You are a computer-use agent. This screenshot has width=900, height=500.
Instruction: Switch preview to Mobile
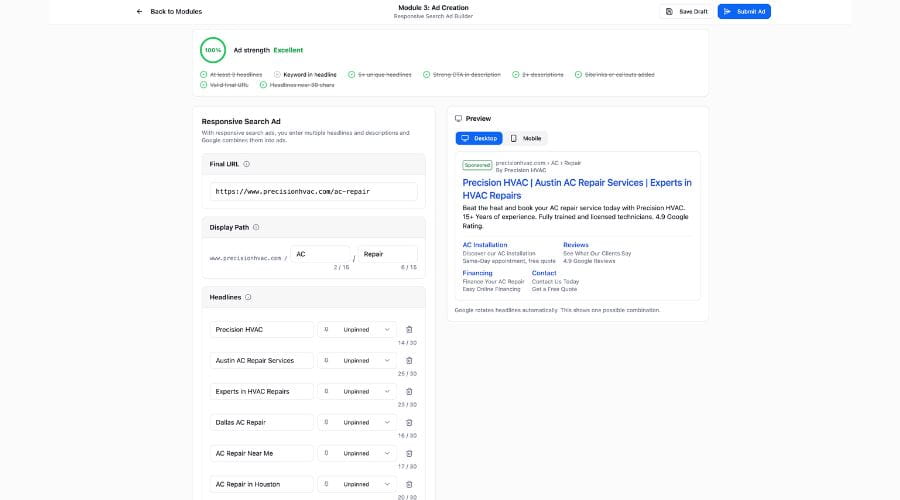pos(526,138)
